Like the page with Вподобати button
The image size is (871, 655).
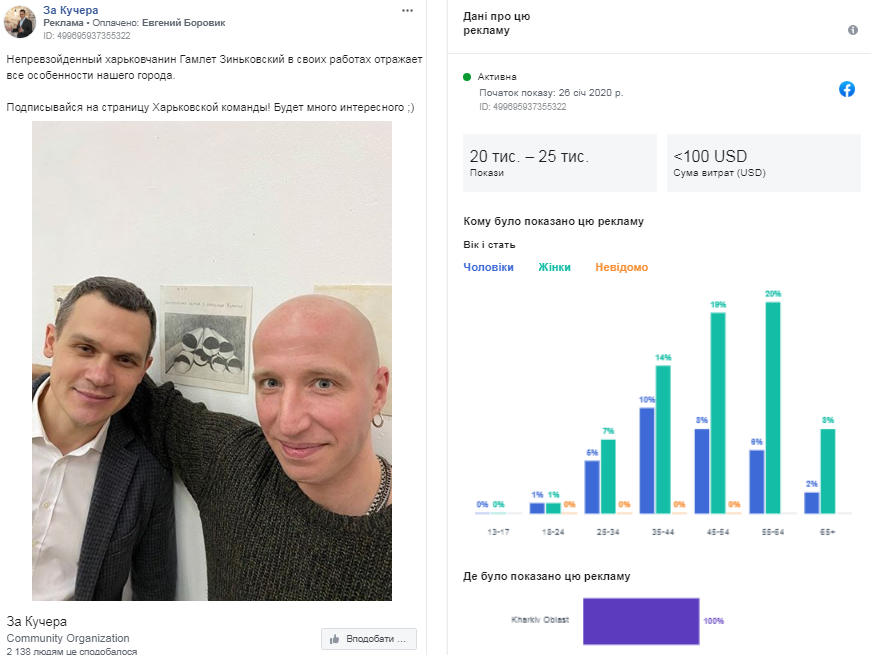[369, 639]
